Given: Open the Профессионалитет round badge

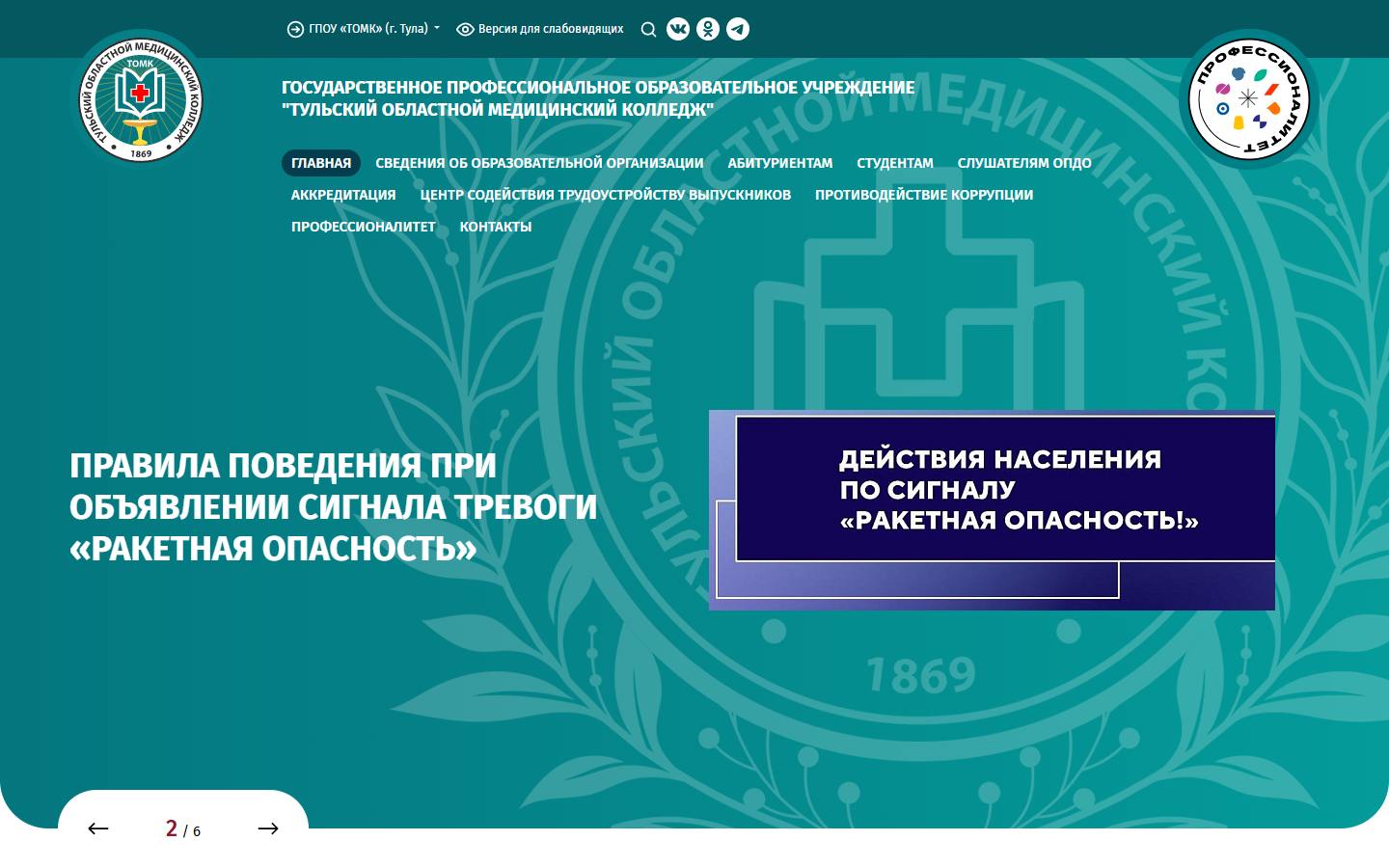Looking at the screenshot, I should point(1248,98).
